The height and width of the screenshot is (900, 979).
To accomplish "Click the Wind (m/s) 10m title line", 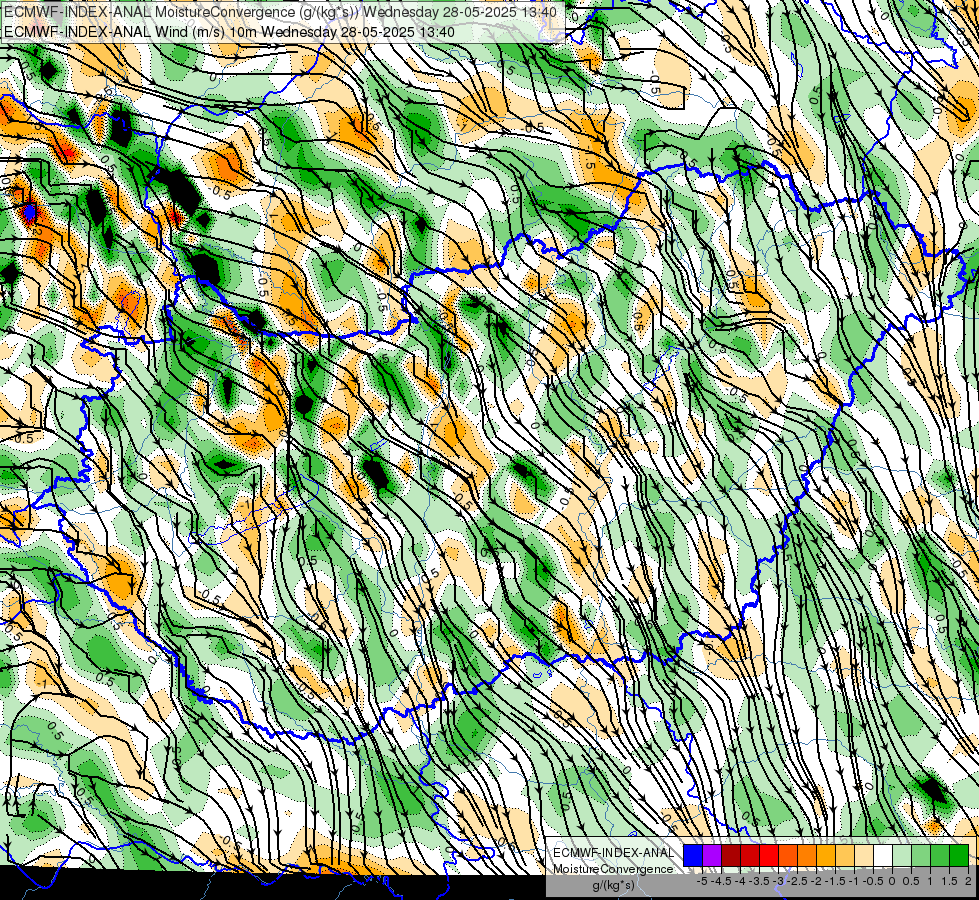I will (229, 32).
